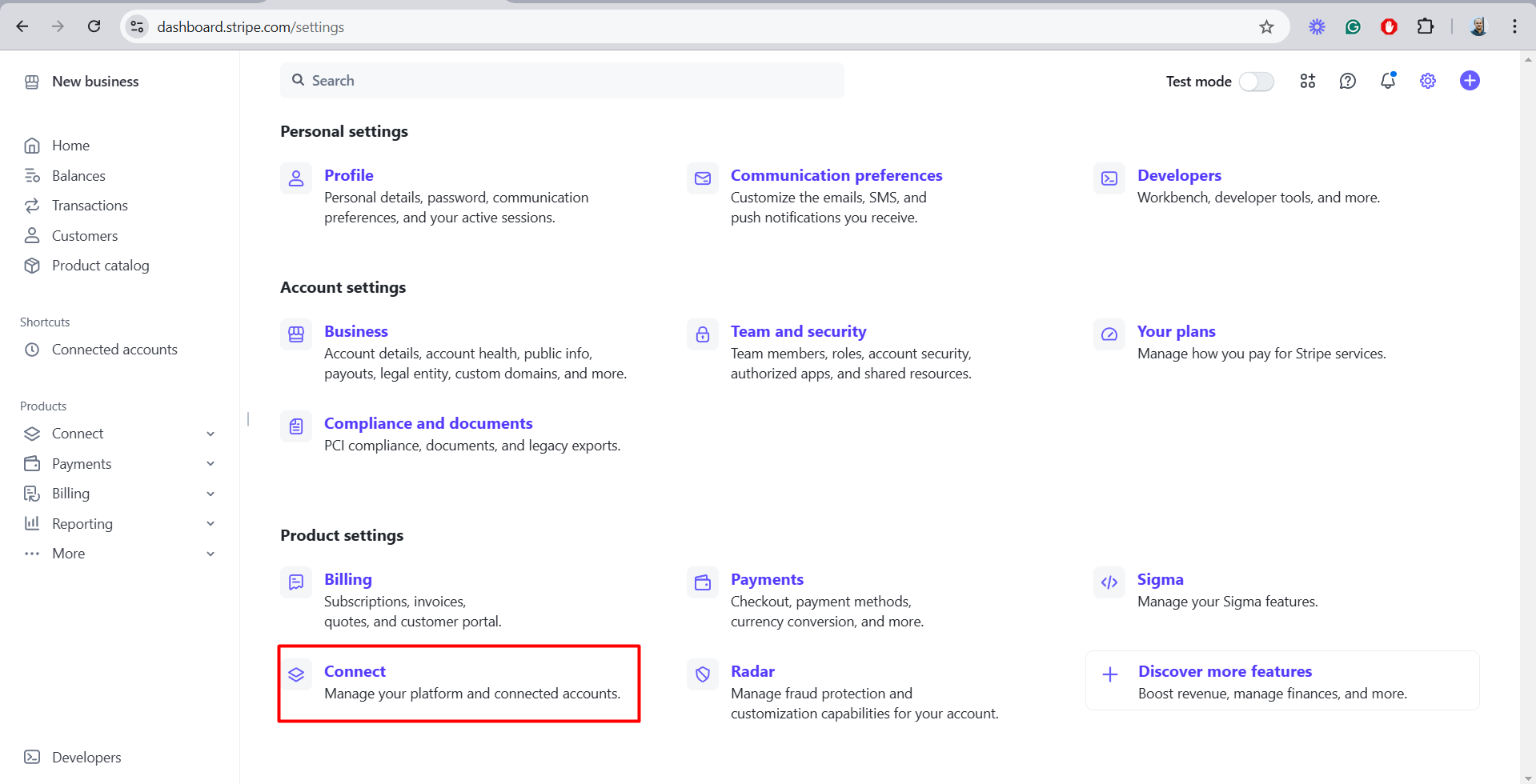
Task: Open the red Opera-style extension icon
Action: coord(1389,27)
